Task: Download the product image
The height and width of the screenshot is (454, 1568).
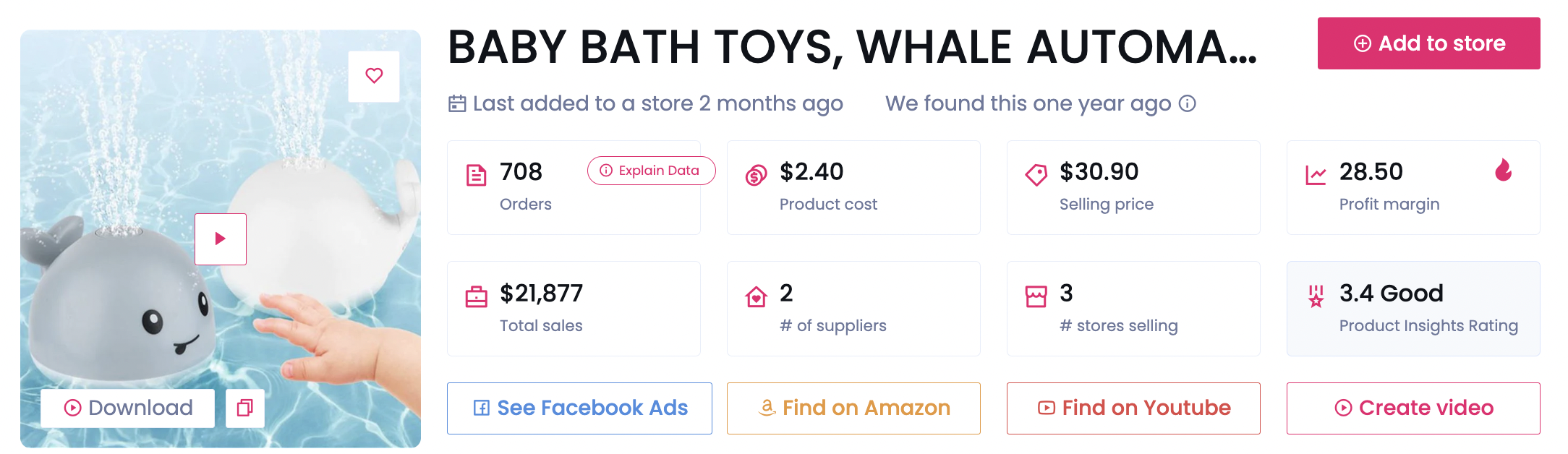Action: tap(128, 408)
